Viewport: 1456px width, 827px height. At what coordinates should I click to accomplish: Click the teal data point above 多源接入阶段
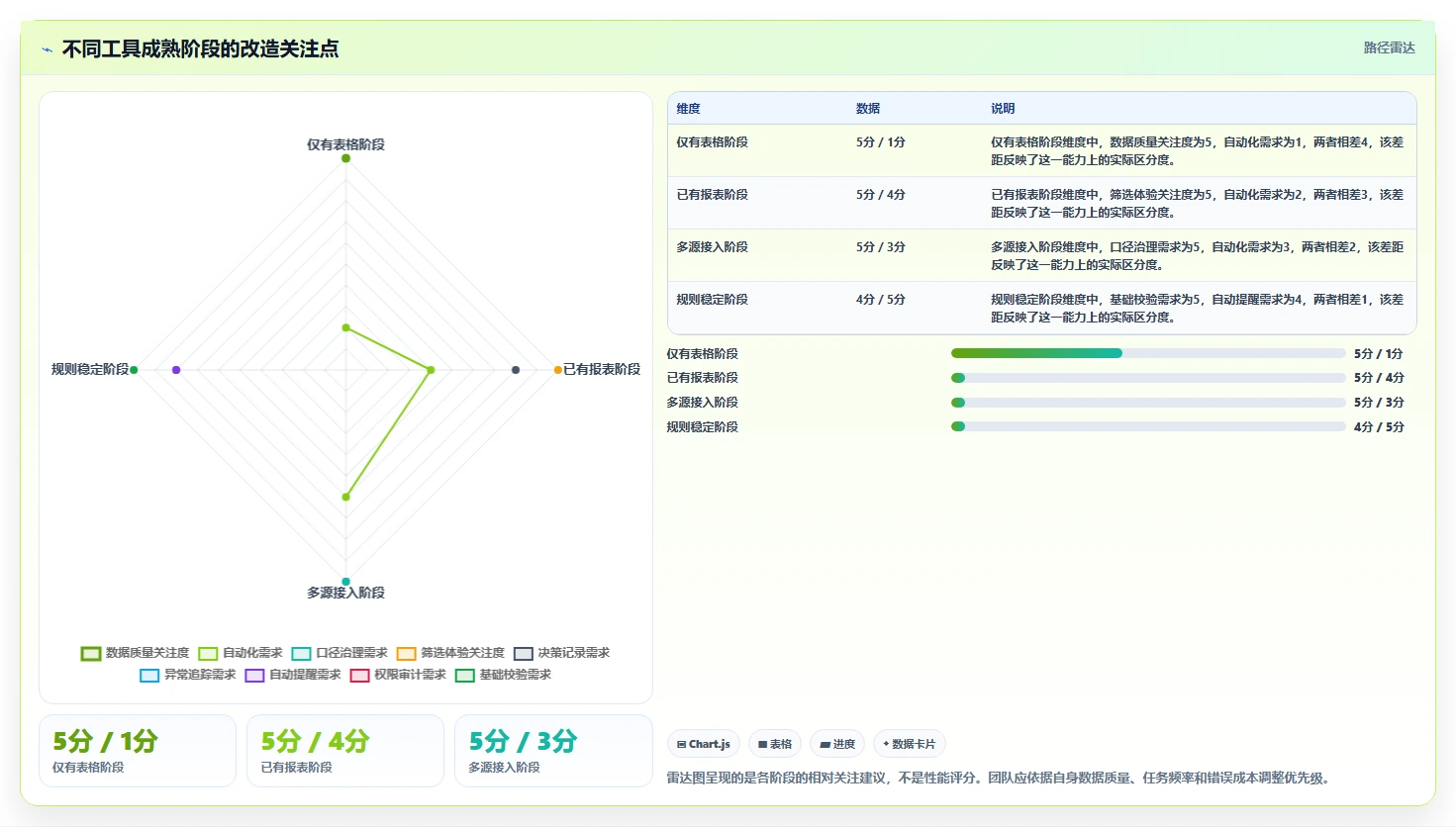click(345, 582)
